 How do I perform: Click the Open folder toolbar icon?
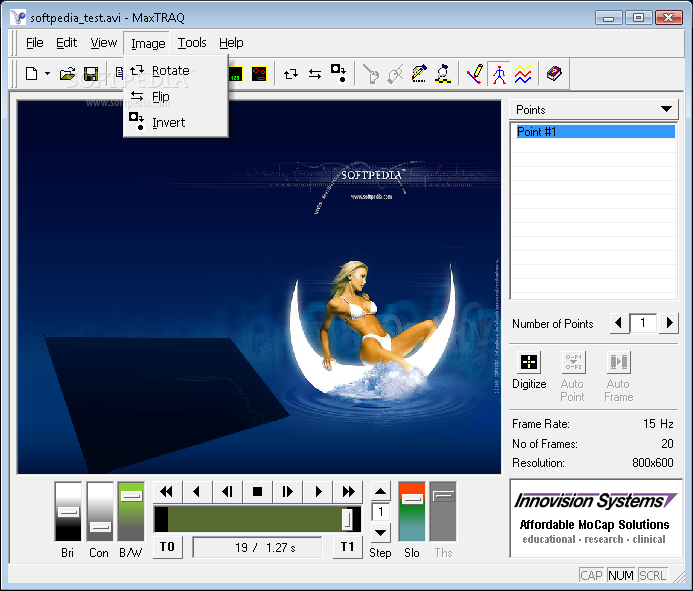pos(67,73)
